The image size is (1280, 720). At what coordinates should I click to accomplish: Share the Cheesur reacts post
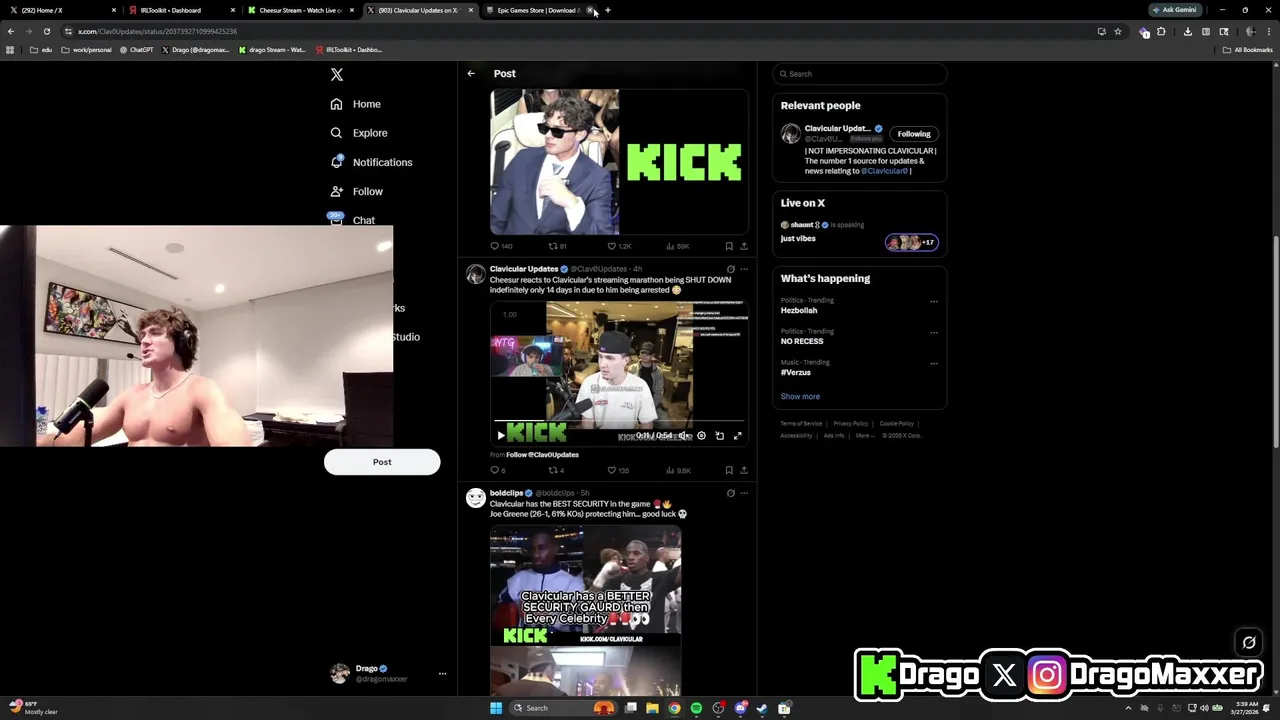(x=744, y=470)
